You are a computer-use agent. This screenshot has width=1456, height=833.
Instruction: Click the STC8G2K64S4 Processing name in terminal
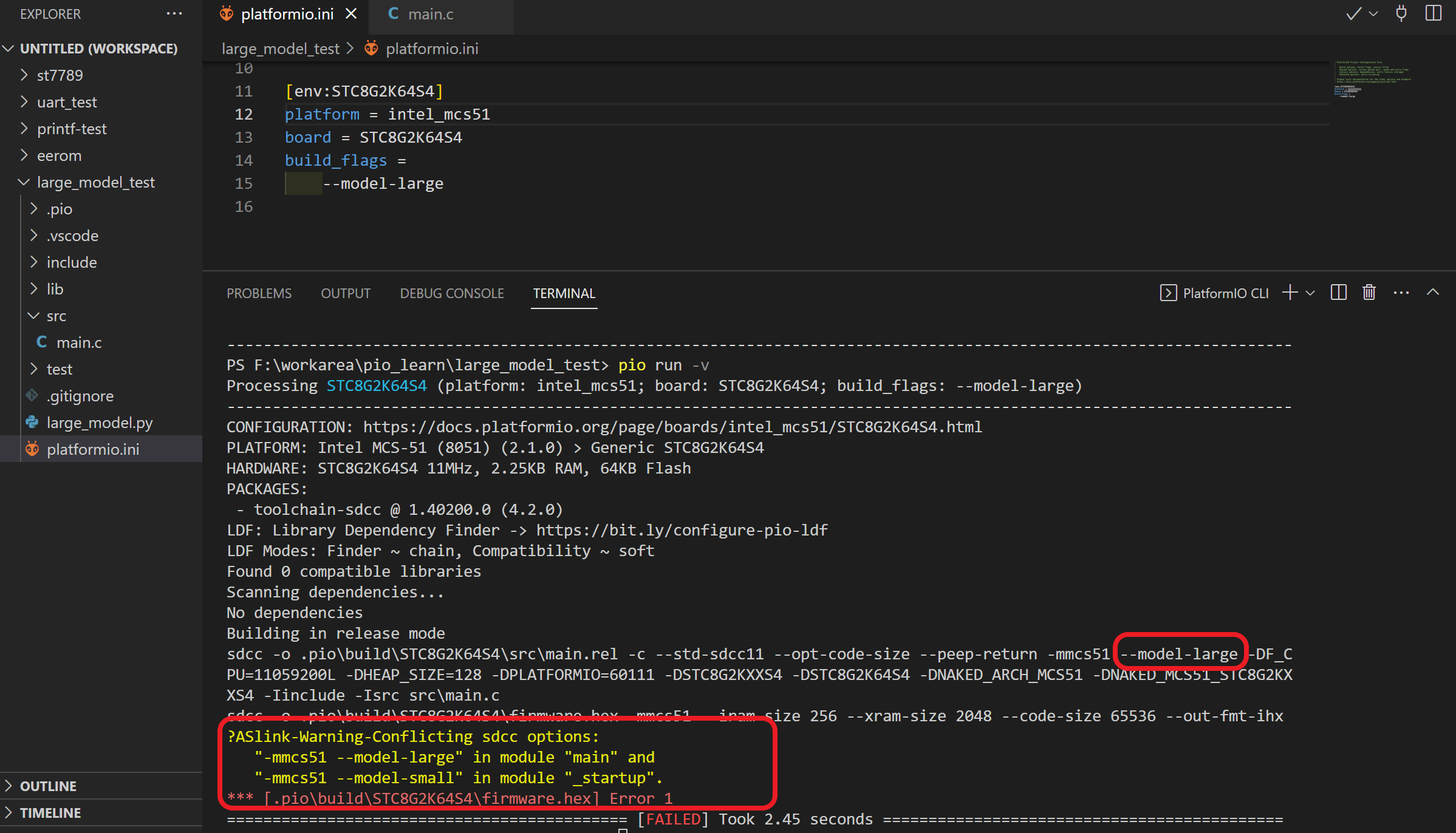point(377,386)
